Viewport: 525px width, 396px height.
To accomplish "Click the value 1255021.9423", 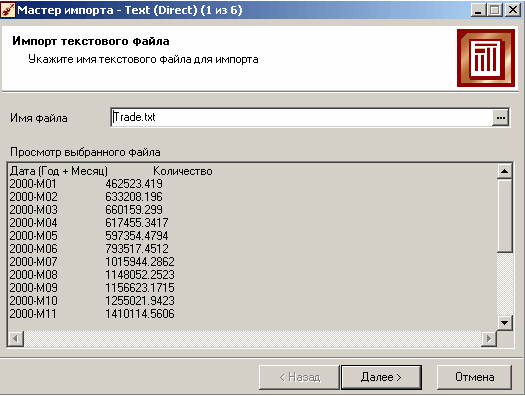I will [x=140, y=301].
